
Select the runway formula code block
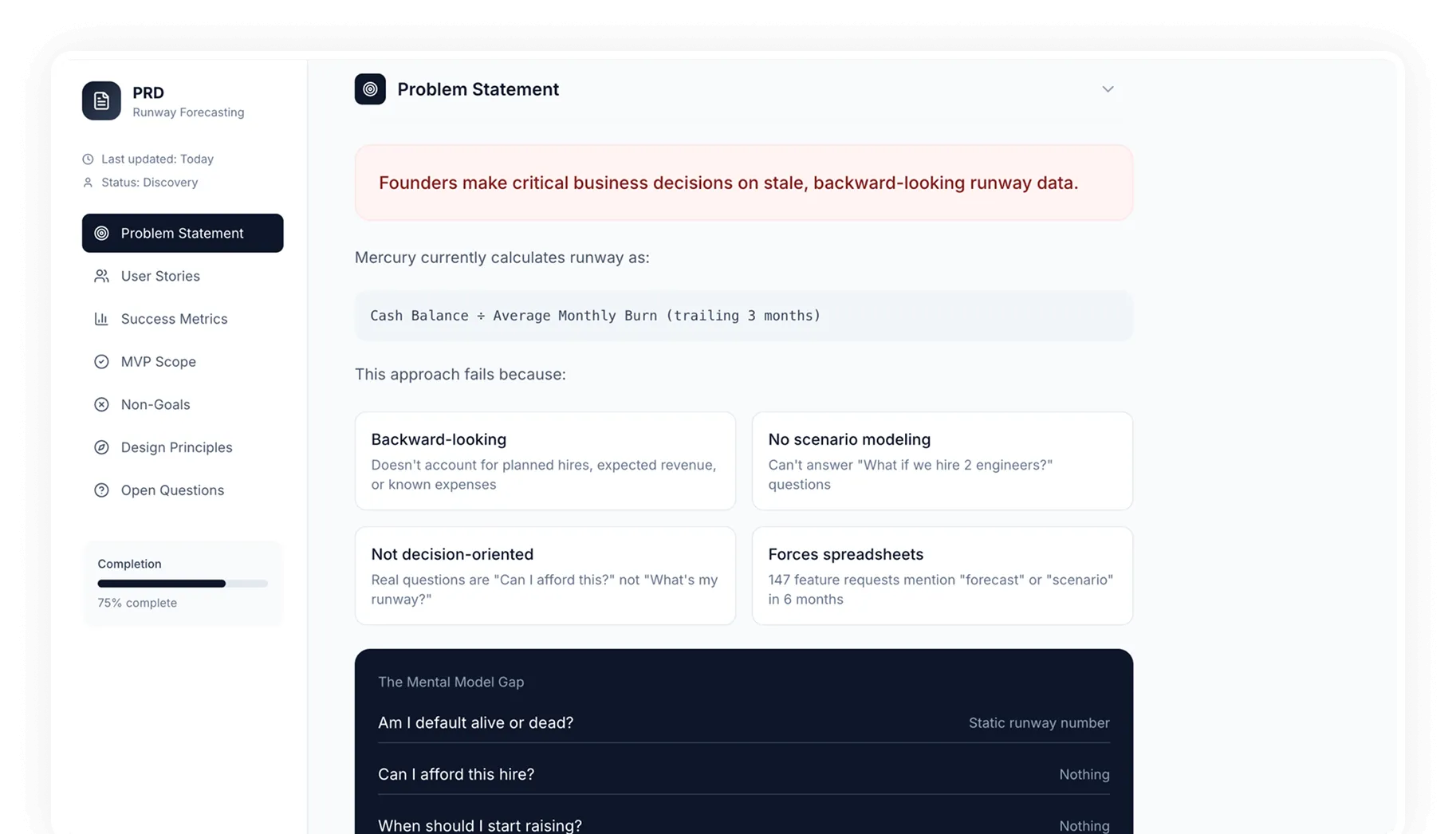click(743, 316)
